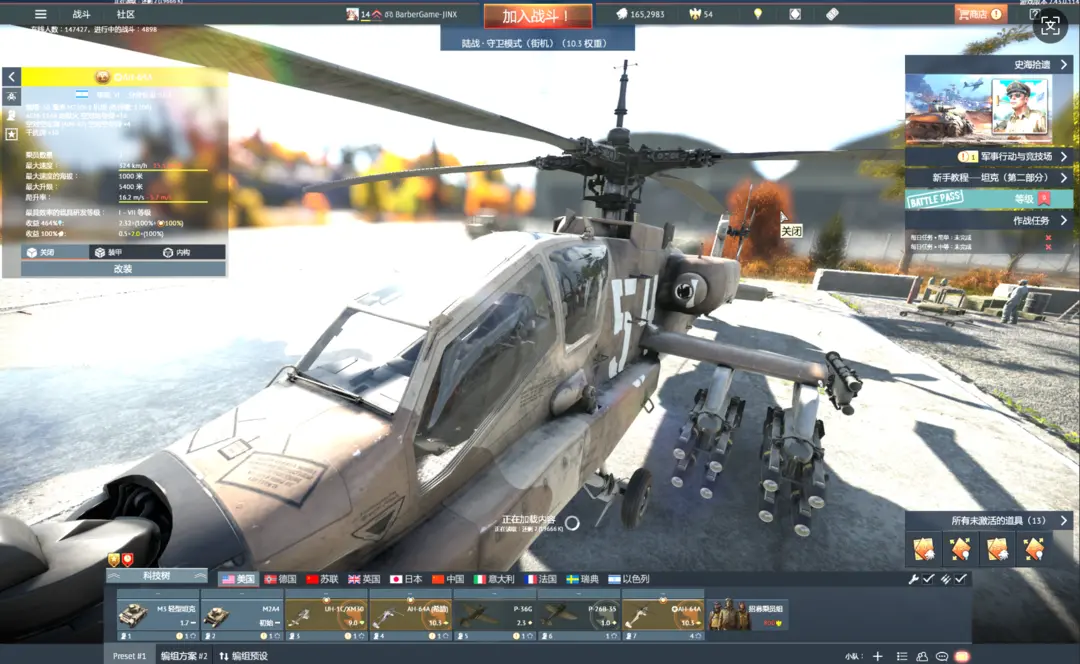
Task: Click the light bulb icon in top bar
Action: [758, 14]
